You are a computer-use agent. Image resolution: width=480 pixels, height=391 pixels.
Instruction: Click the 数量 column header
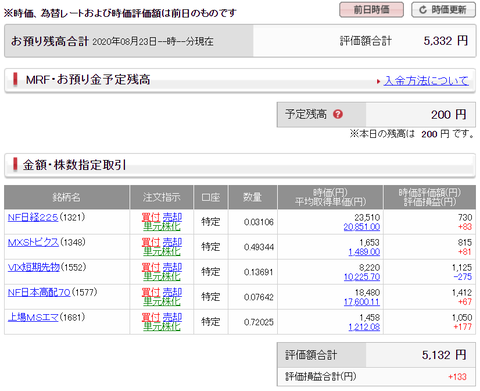coord(252,197)
